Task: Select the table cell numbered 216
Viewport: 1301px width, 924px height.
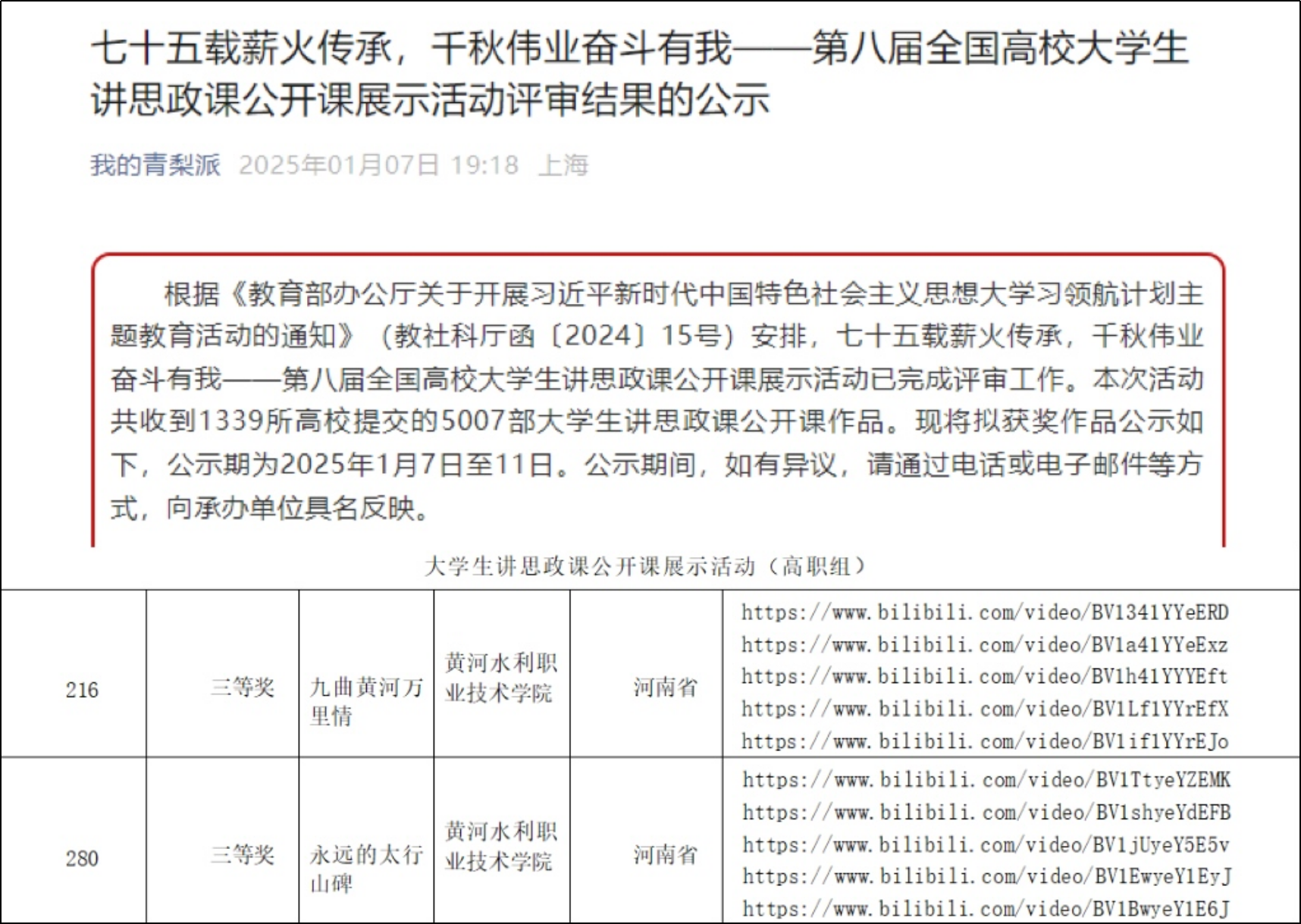Action: pos(82,690)
